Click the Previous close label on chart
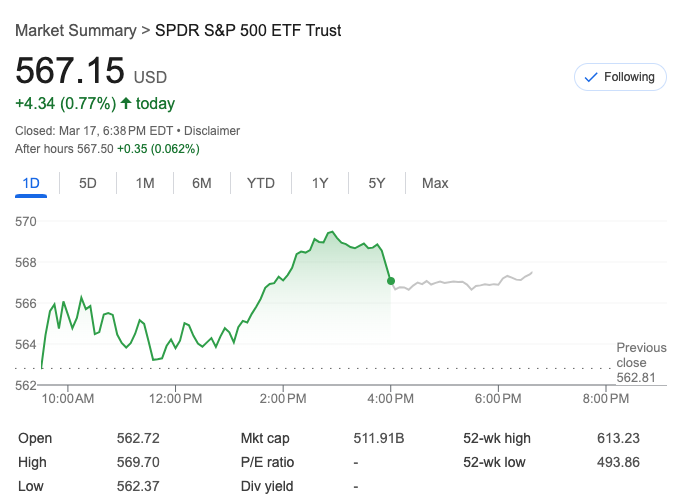The height and width of the screenshot is (502, 680). point(641,355)
